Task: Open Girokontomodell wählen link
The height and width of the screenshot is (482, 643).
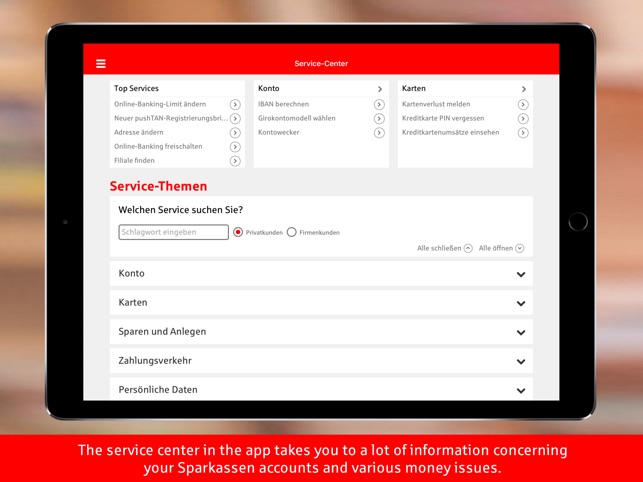Action: pyautogui.click(x=296, y=118)
